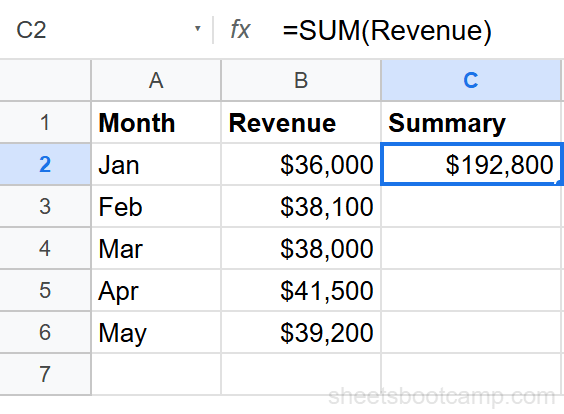The width and height of the screenshot is (564, 414).
Task: Select the Month header cell
Action: point(156,122)
